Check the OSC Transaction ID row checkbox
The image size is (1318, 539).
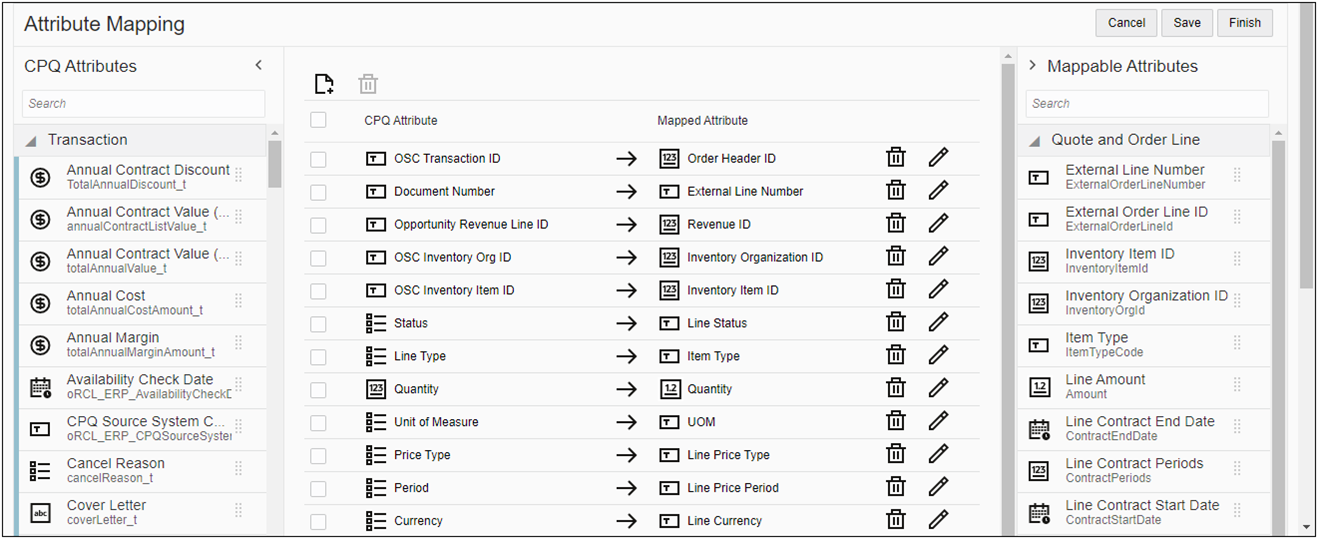318,159
